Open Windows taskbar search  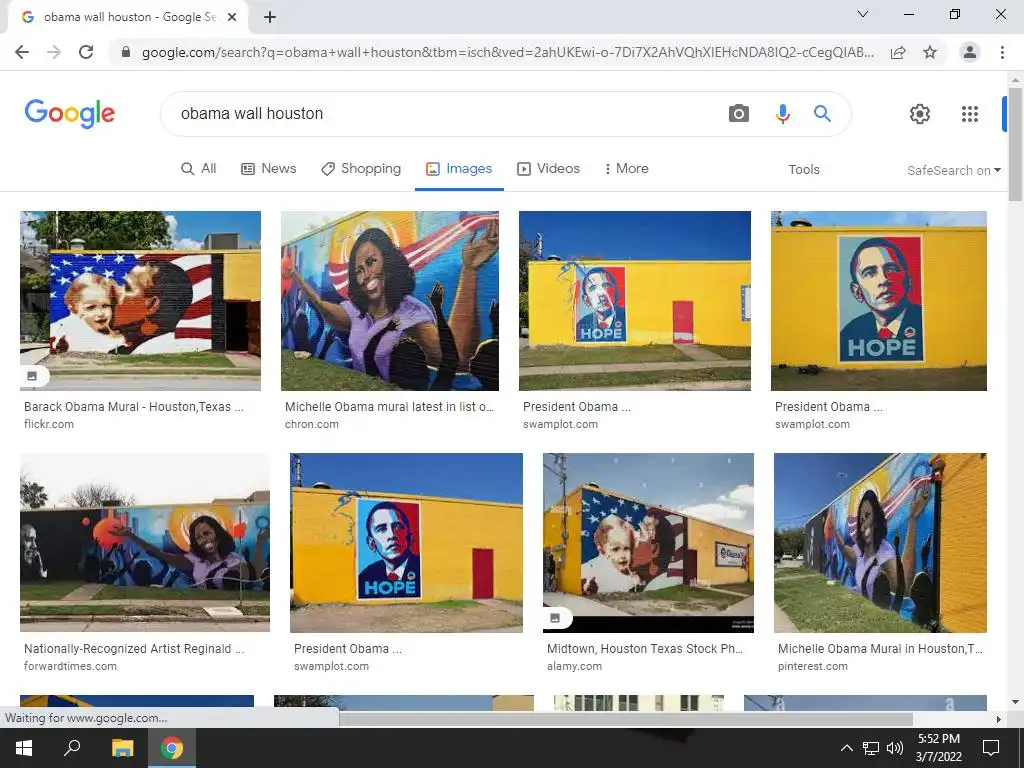72,748
